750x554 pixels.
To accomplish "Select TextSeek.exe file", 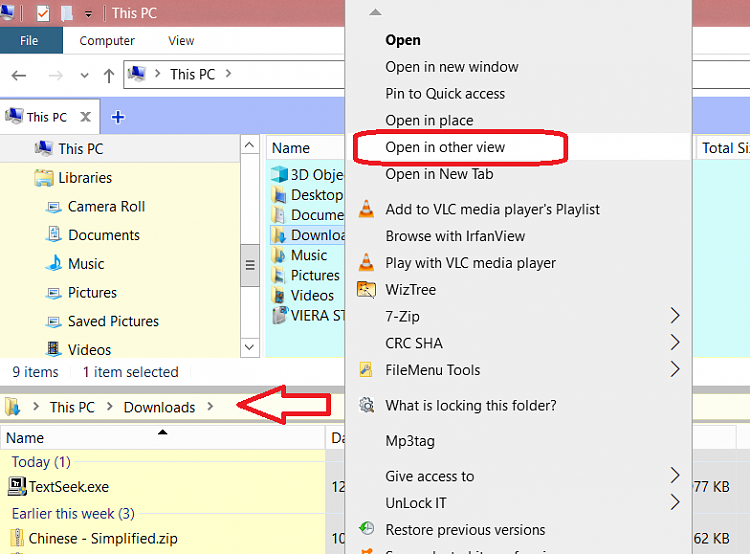I will (x=58, y=487).
